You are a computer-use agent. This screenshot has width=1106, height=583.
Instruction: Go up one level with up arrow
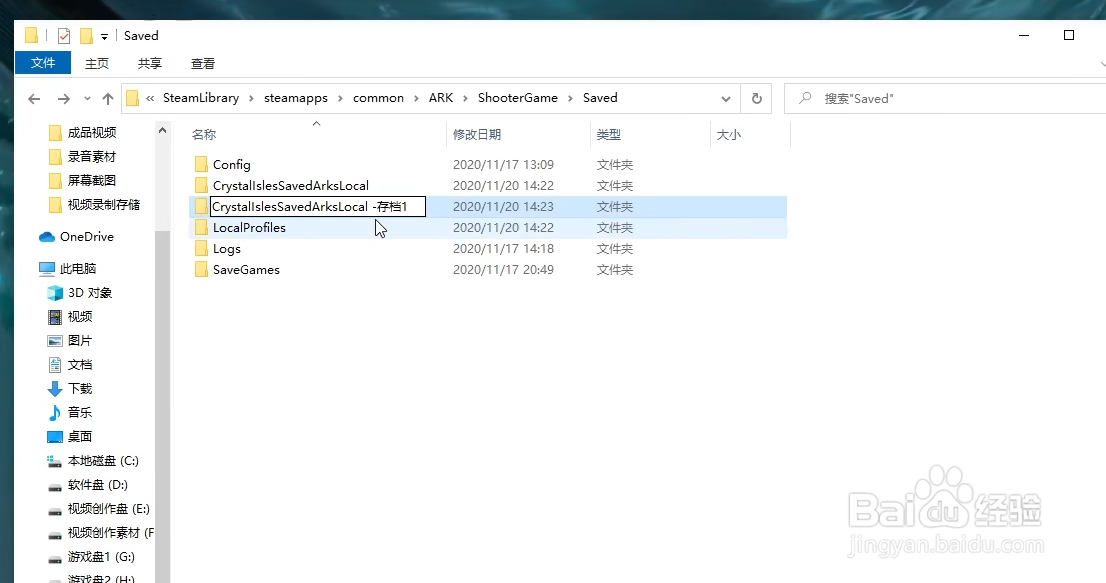coord(108,99)
